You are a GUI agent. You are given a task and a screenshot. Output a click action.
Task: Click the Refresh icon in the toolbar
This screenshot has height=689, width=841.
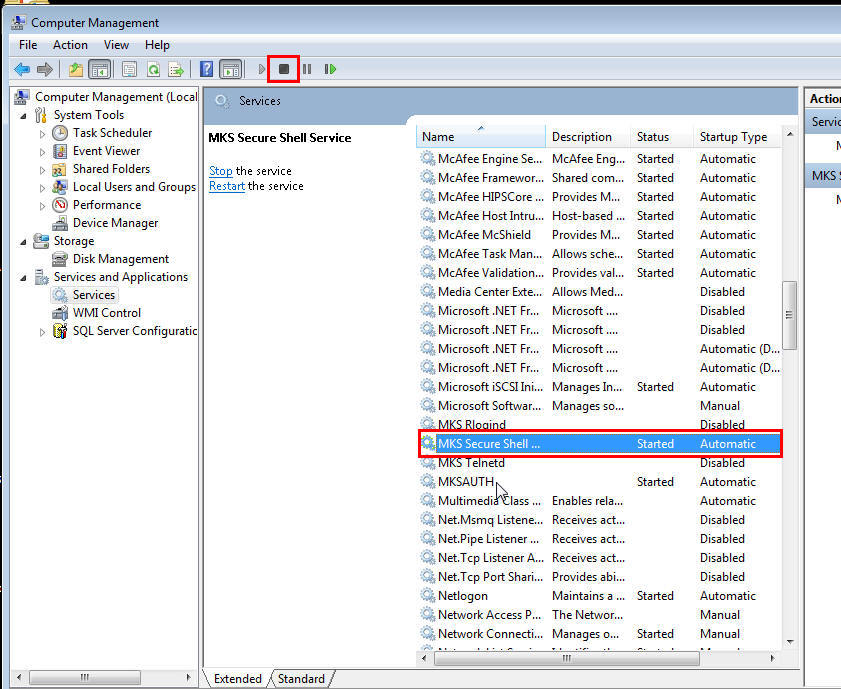pyautogui.click(x=153, y=68)
